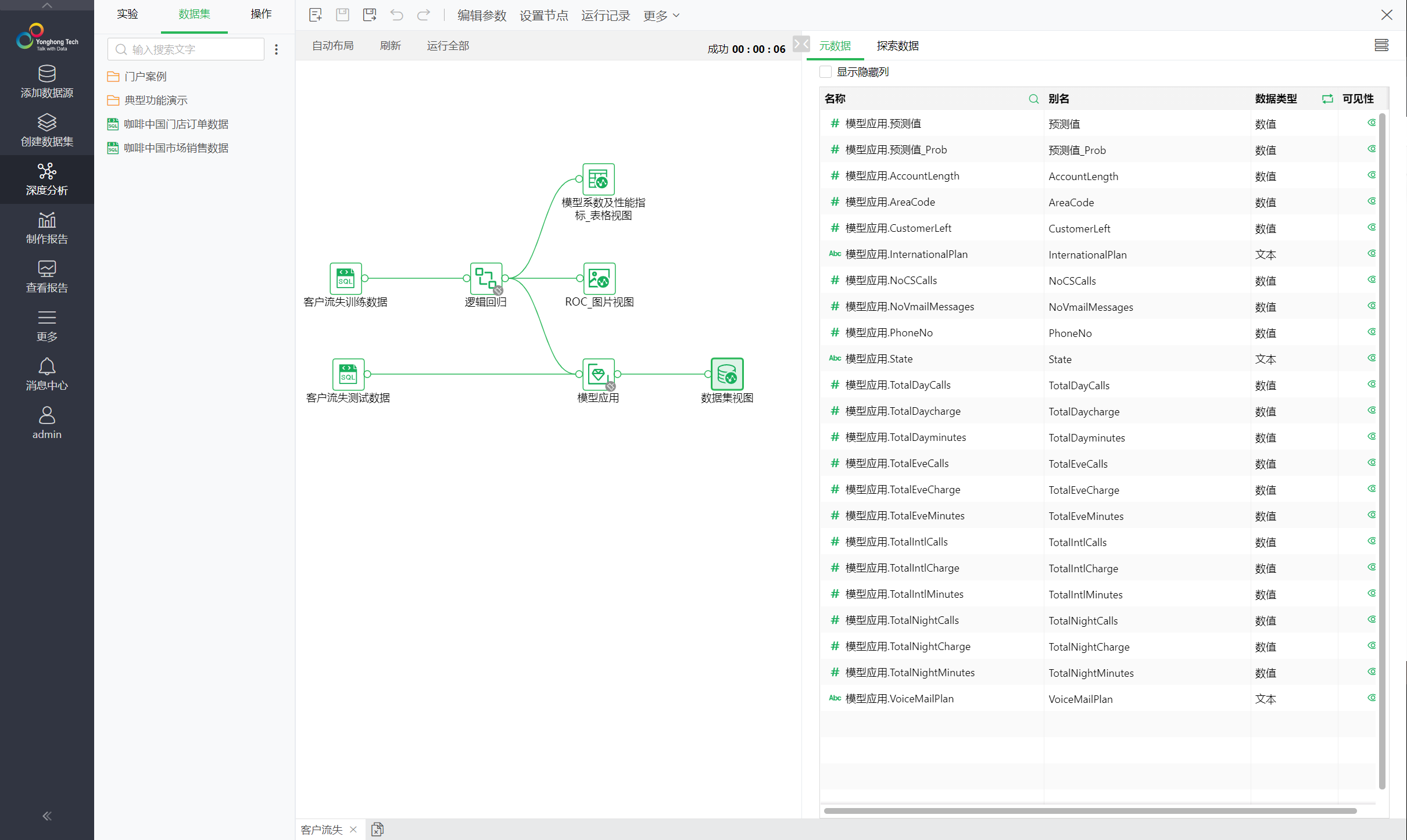
Task: Click the metadata table horizontal scrollbar
Action: pos(1090,810)
